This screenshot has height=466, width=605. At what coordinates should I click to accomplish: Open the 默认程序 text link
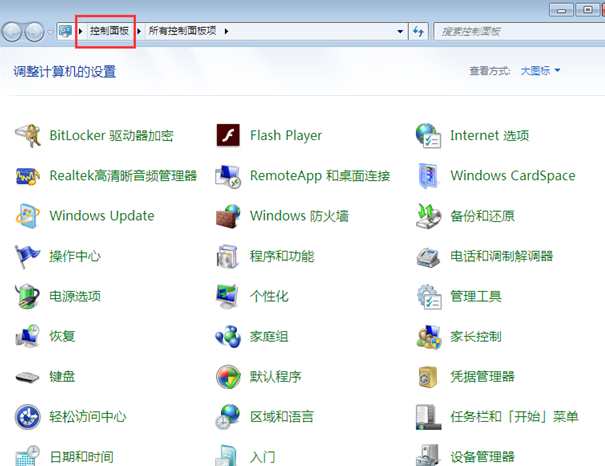click(x=275, y=377)
